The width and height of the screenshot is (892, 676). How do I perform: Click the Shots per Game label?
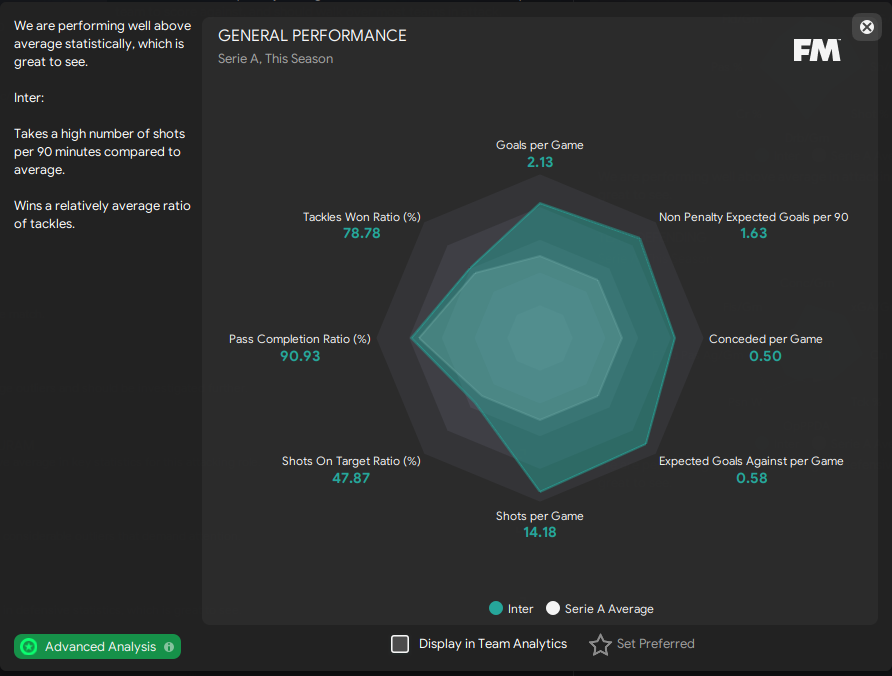tap(540, 516)
